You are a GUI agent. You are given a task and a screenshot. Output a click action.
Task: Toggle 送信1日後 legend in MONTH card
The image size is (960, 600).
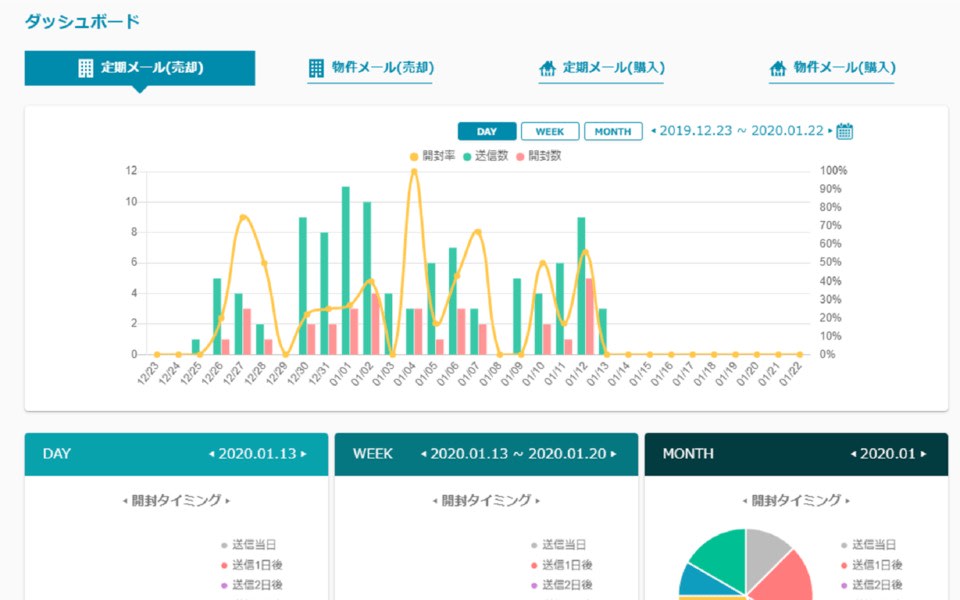click(871, 565)
